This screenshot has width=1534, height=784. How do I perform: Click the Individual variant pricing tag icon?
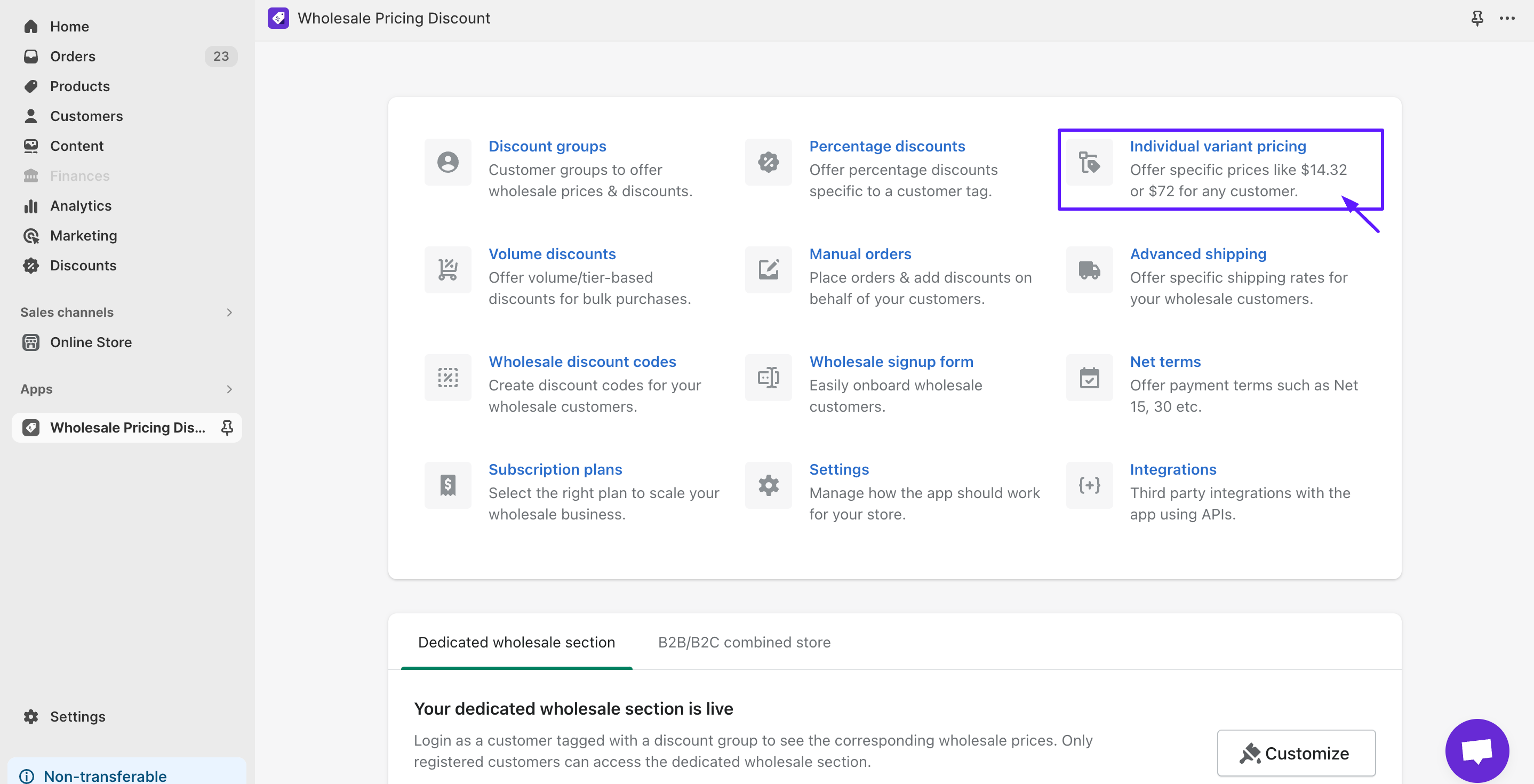tap(1089, 162)
